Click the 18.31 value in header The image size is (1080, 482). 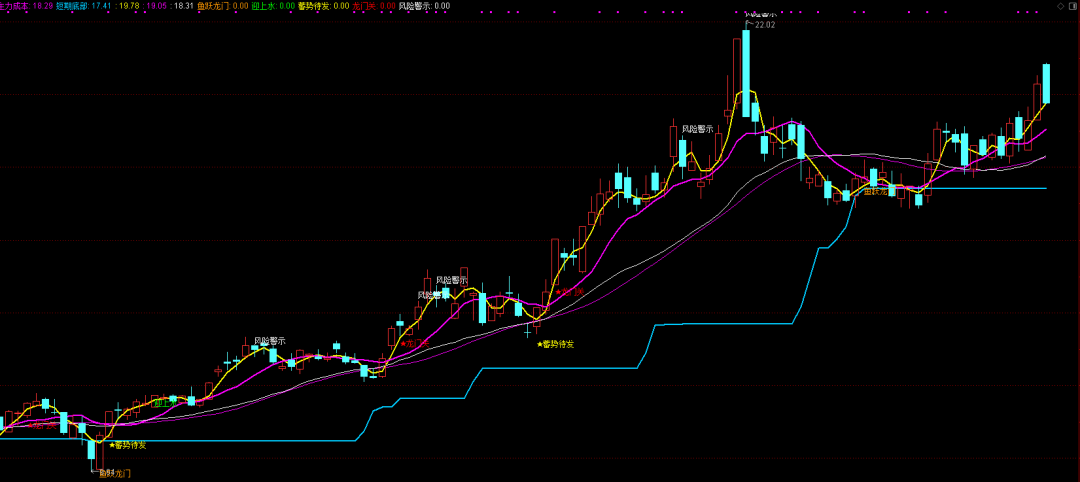tap(183, 6)
